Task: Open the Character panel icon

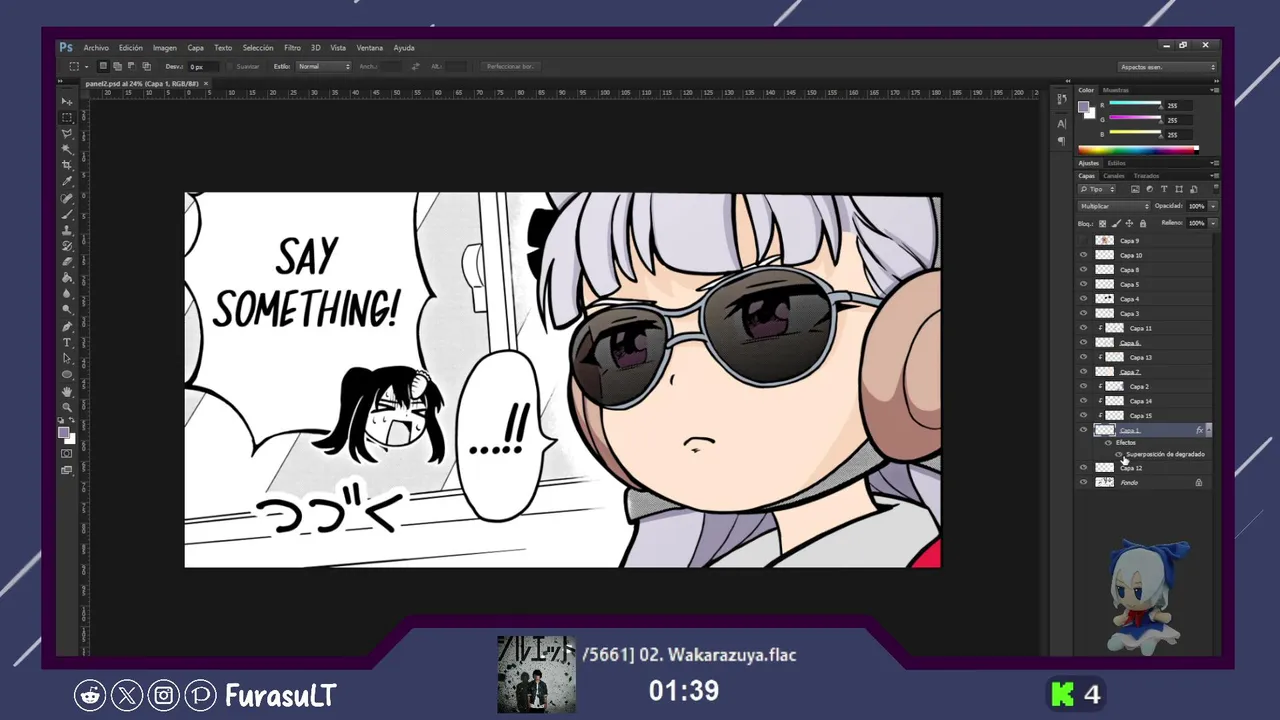Action: (x=1062, y=124)
